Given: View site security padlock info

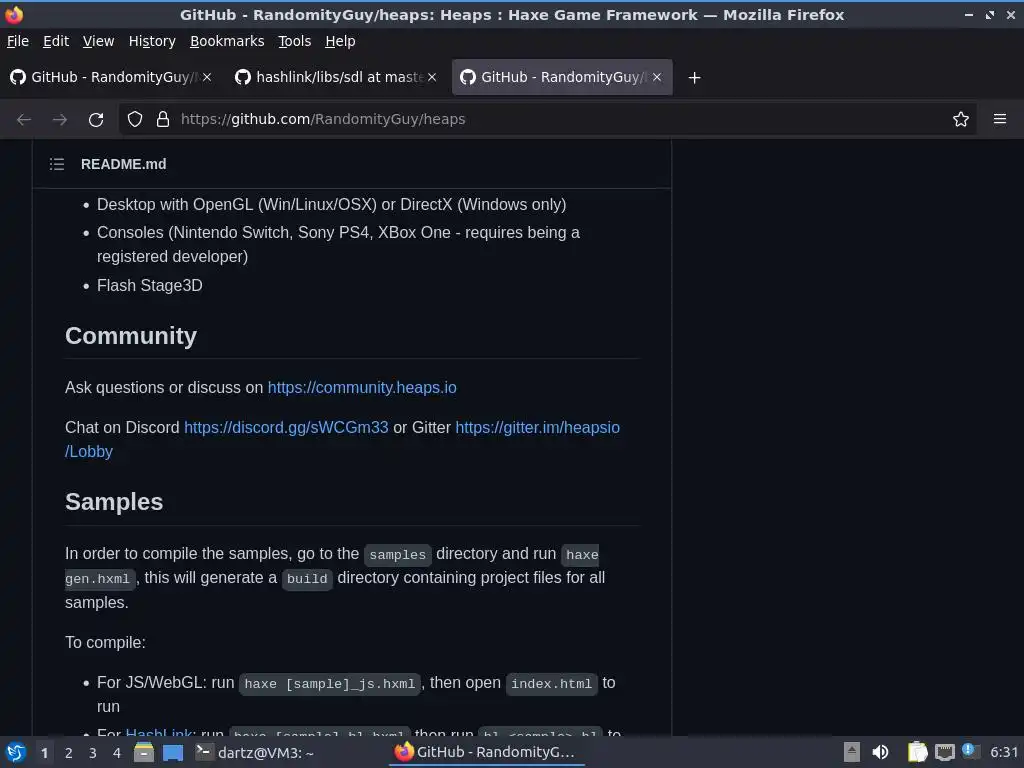Looking at the screenshot, I should tap(163, 120).
